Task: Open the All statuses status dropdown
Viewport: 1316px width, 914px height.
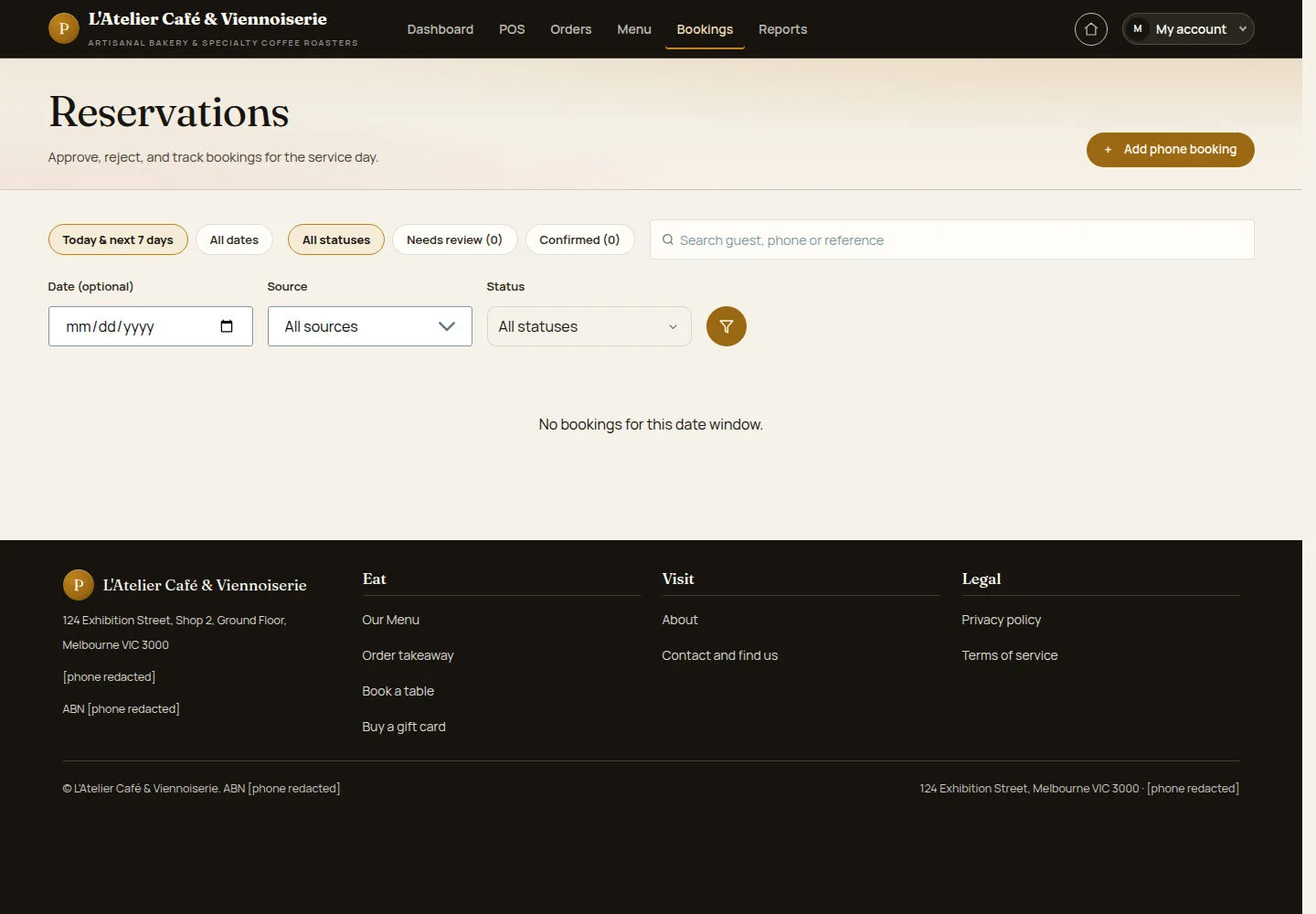Action: tap(589, 326)
